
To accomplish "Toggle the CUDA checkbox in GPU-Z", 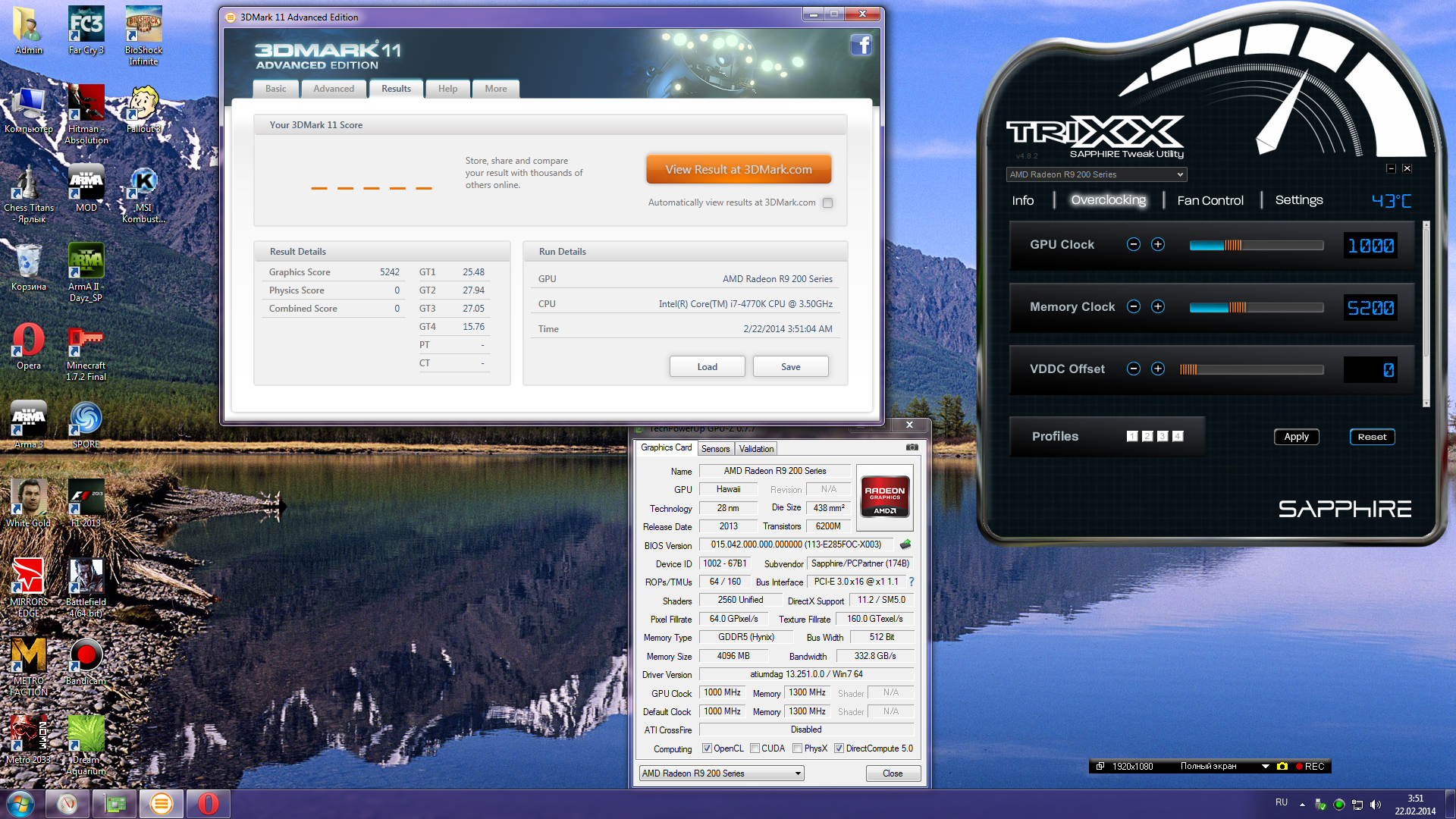I will tap(755, 748).
